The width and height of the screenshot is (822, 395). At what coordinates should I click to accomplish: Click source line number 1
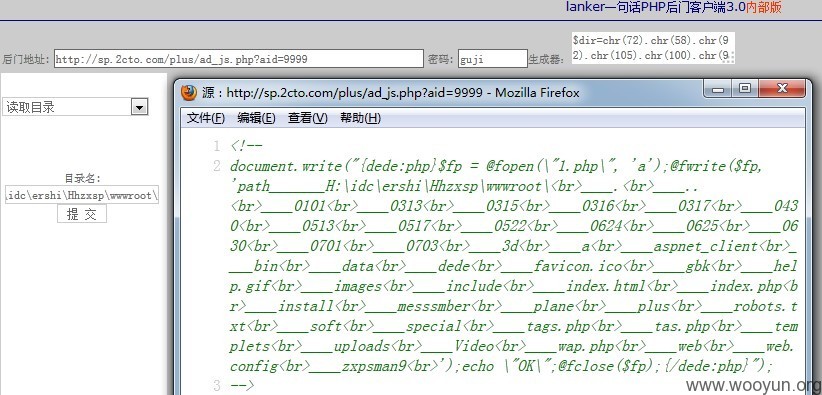217,145
